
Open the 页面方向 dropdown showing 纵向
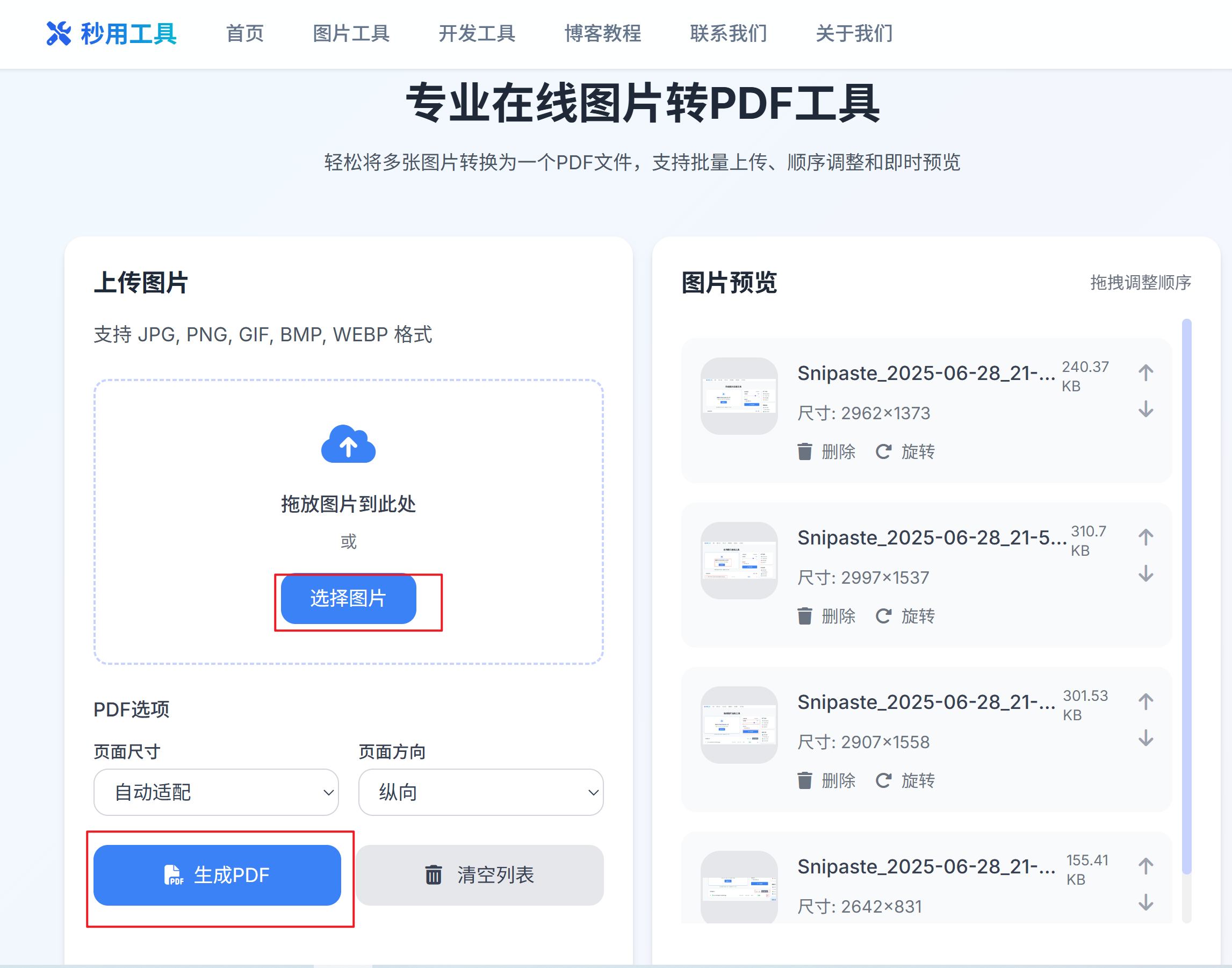(480, 792)
